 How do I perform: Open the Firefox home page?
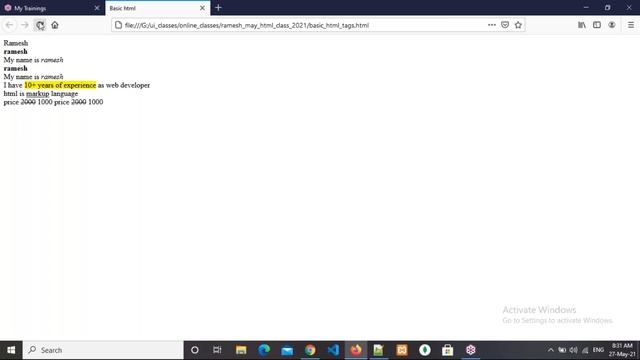[55, 25]
